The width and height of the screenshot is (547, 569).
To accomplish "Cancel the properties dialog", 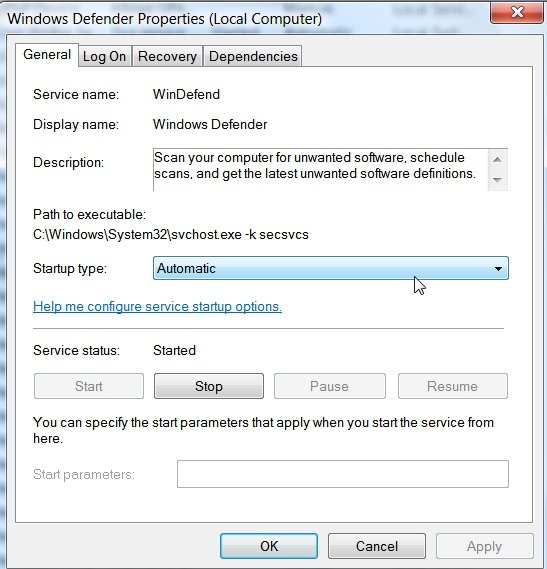I will pos(377,546).
